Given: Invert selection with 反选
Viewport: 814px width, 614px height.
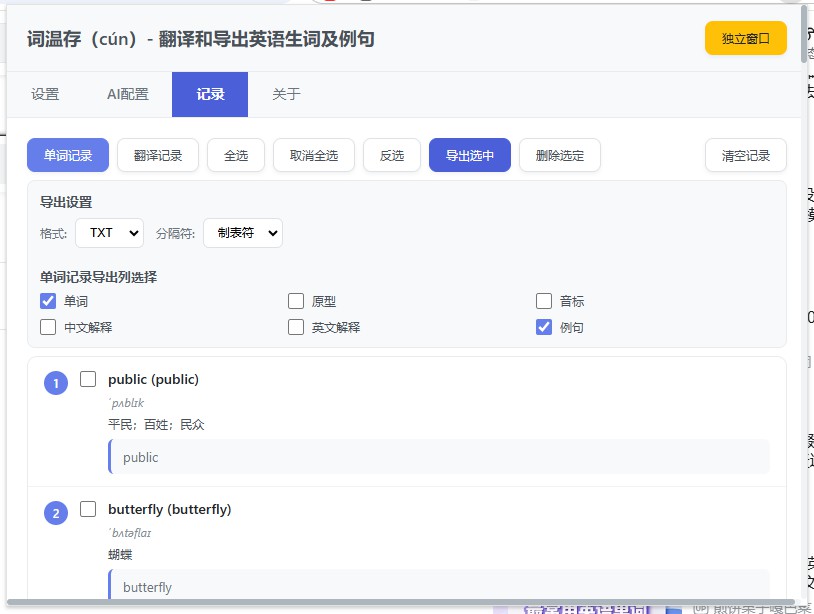Looking at the screenshot, I should (392, 155).
